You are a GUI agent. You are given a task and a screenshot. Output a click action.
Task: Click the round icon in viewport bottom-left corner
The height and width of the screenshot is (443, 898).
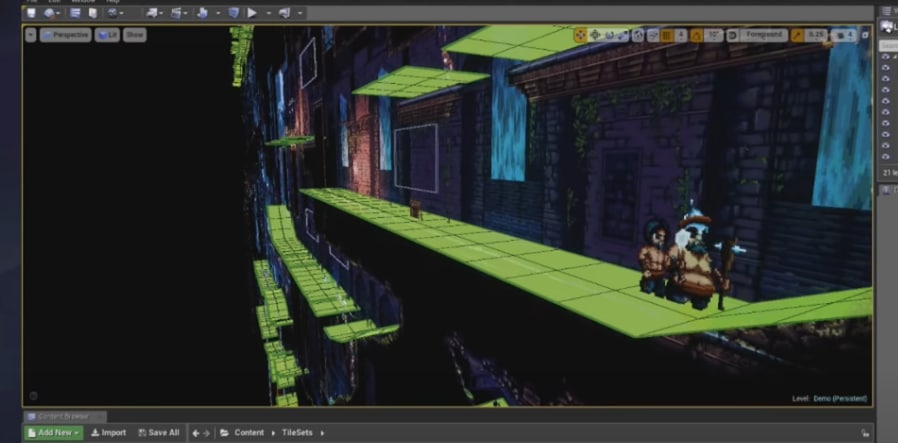33,395
